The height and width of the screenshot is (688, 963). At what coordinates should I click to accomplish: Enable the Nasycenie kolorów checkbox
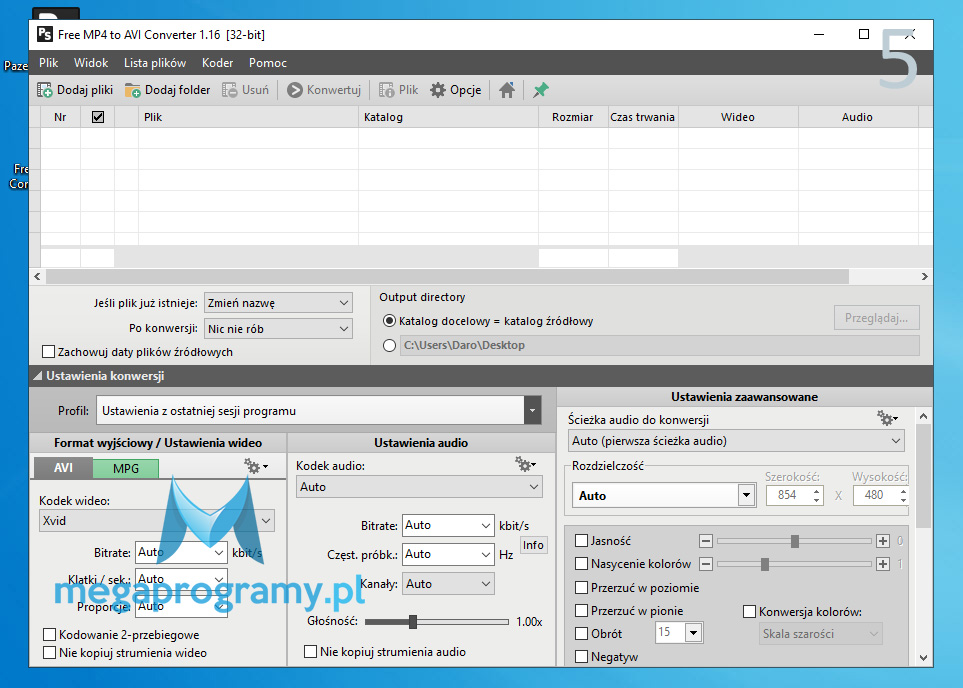pyautogui.click(x=581, y=563)
